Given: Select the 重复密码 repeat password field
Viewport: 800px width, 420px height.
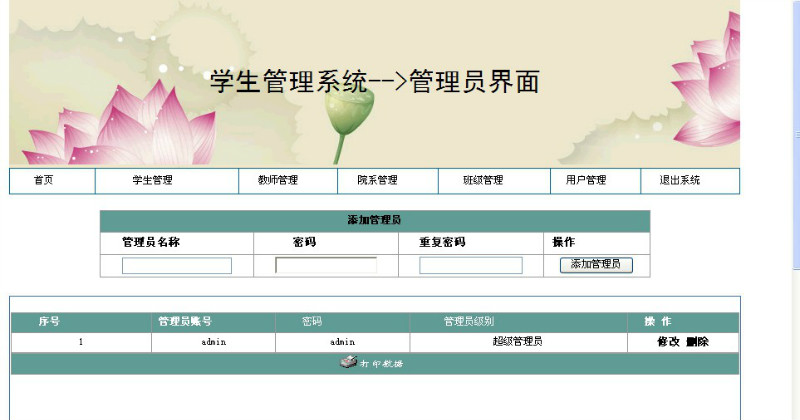Looking at the screenshot, I should click(x=470, y=266).
